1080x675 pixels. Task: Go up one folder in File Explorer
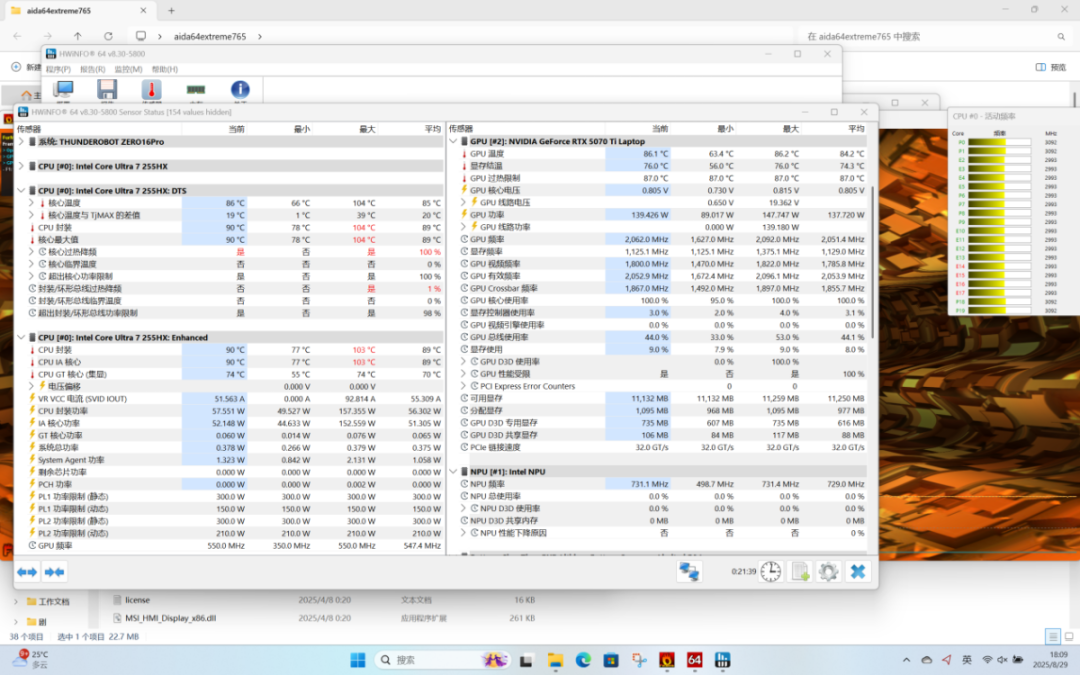[78, 37]
